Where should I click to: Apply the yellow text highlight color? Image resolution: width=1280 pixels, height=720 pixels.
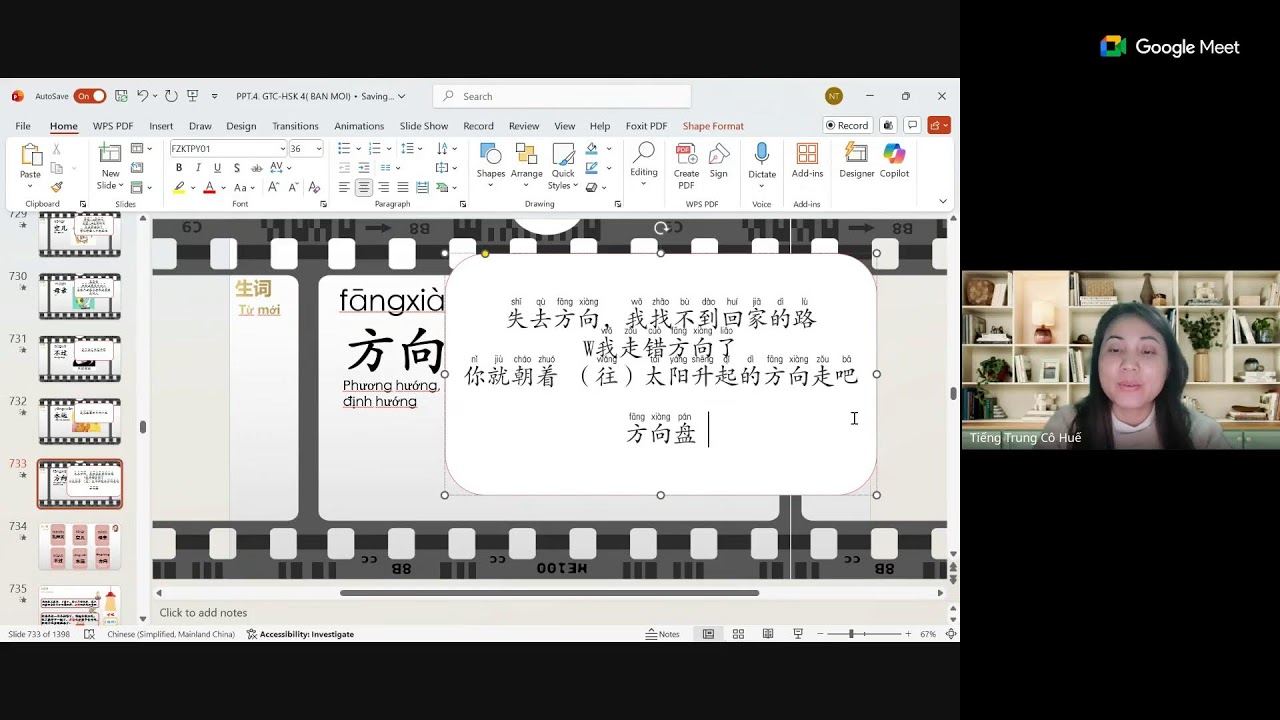click(x=179, y=187)
